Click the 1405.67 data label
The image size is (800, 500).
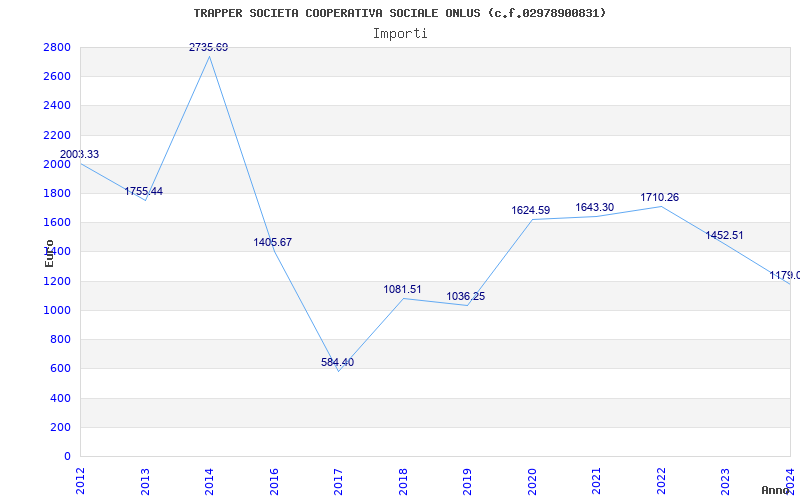[x=273, y=242]
